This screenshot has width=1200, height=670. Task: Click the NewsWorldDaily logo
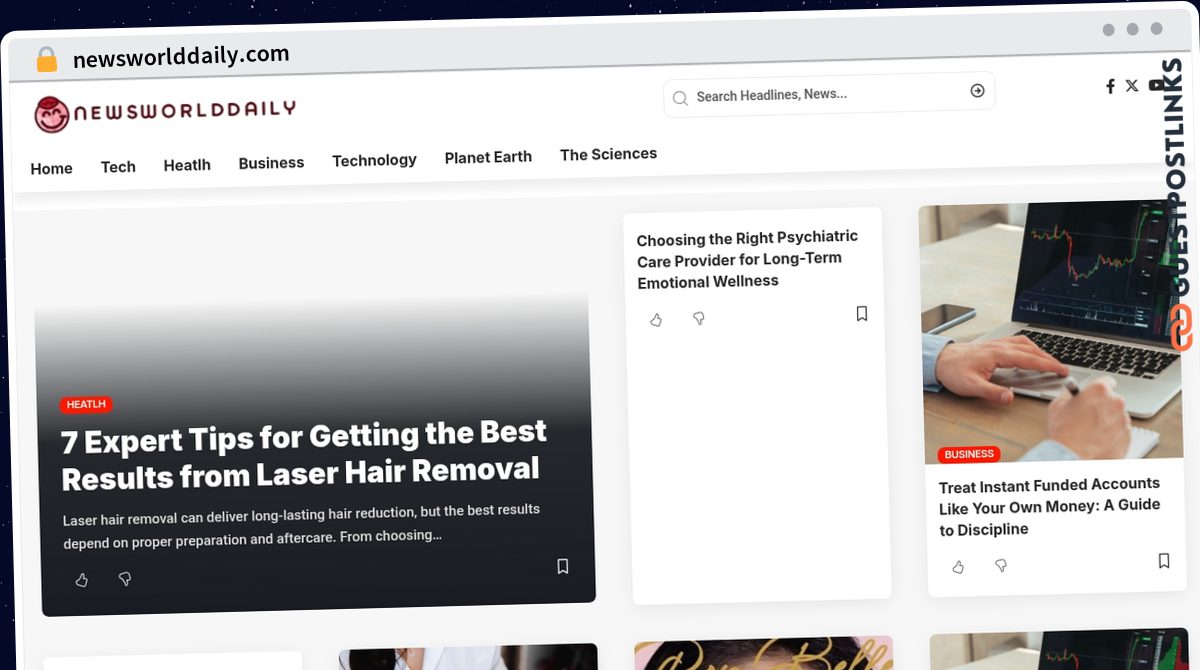point(165,113)
